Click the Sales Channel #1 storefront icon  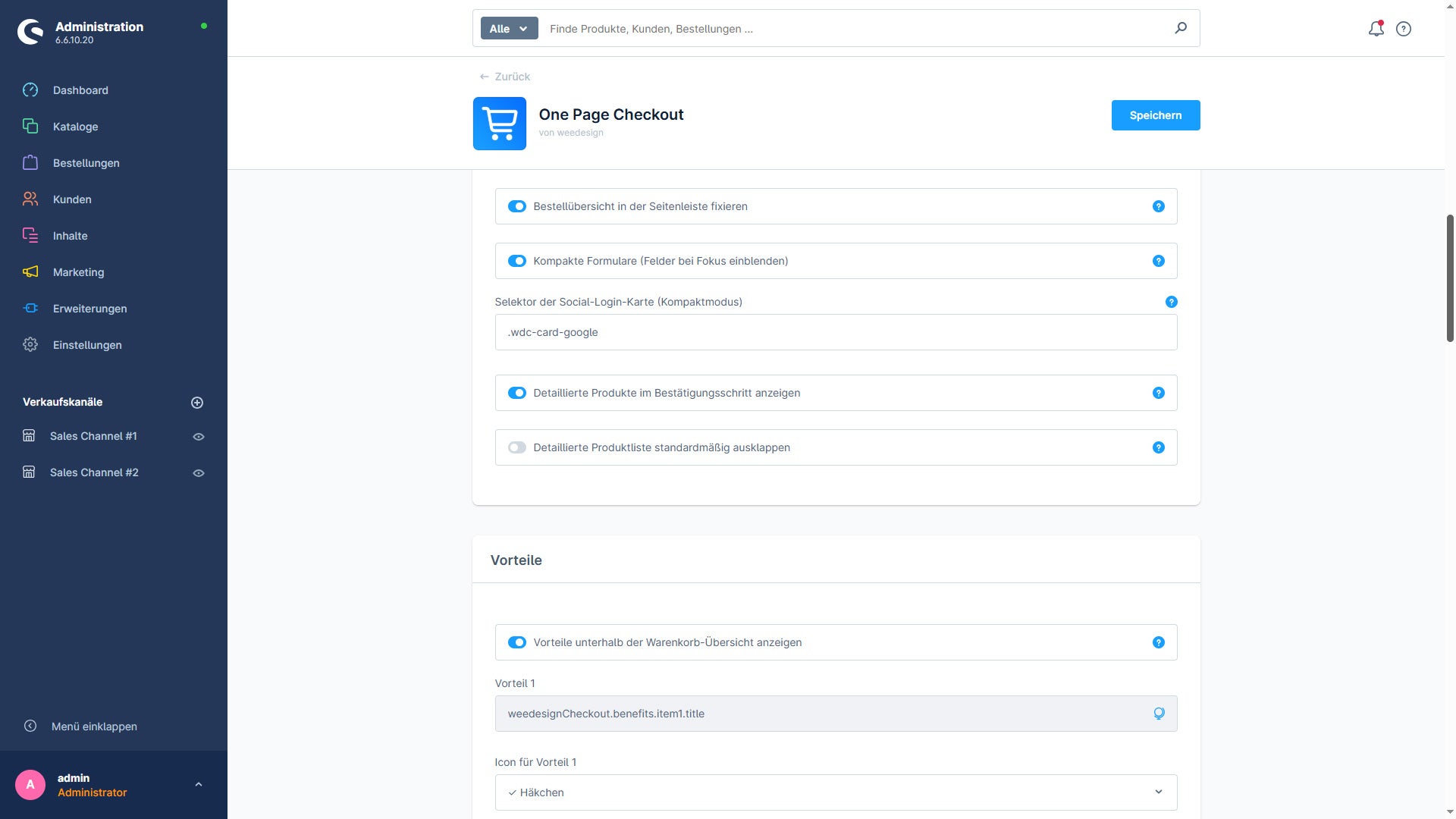[29, 436]
